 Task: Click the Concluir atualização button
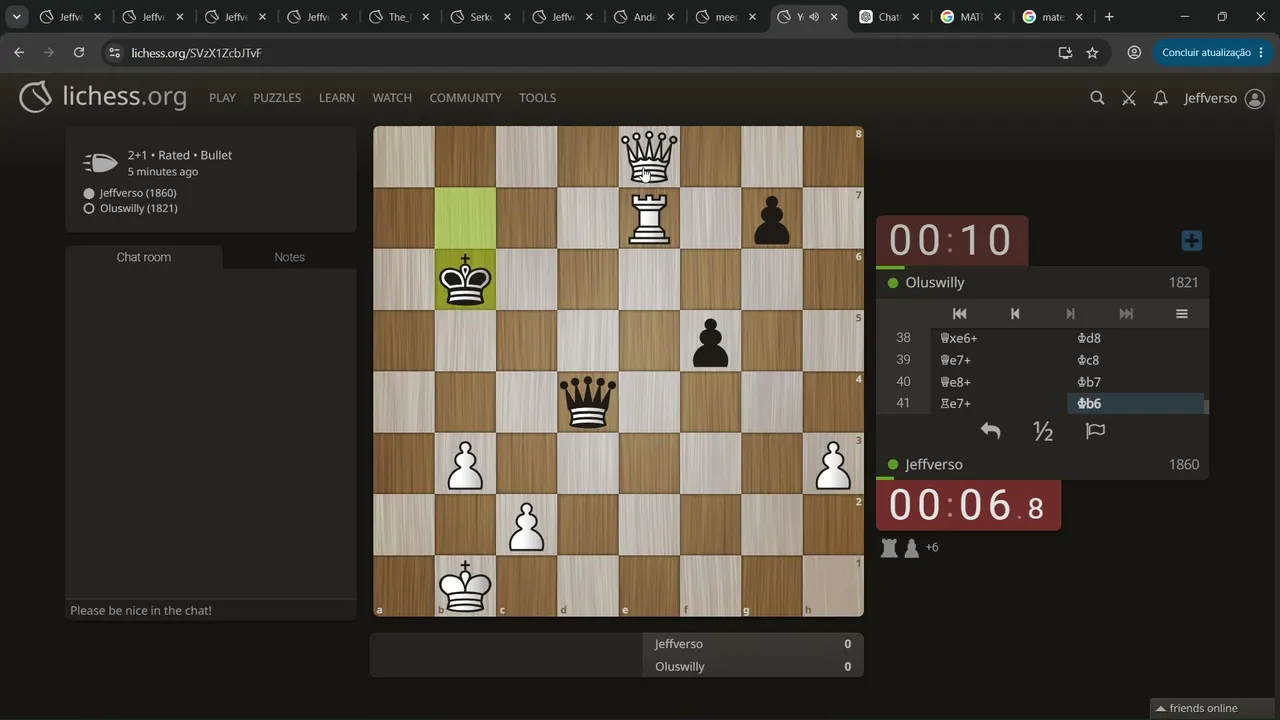1206,53
